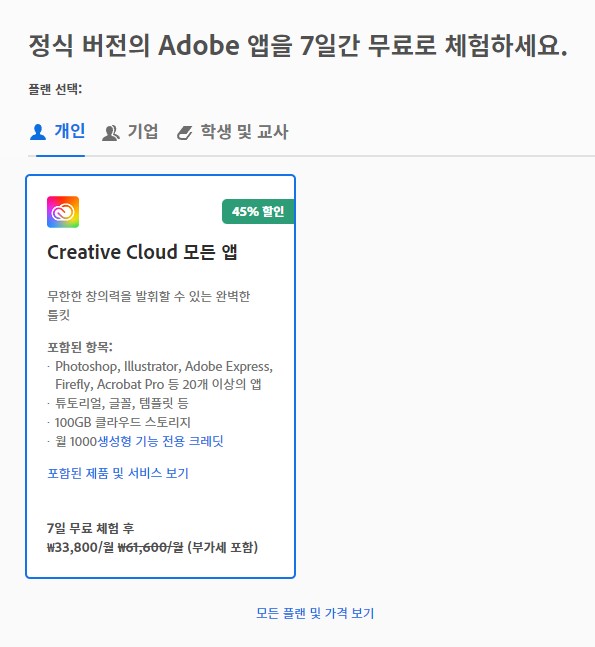Click the (부가세 포함) note
Image resolution: width=595 pixels, height=647 pixels.
pyautogui.click(x=222, y=547)
